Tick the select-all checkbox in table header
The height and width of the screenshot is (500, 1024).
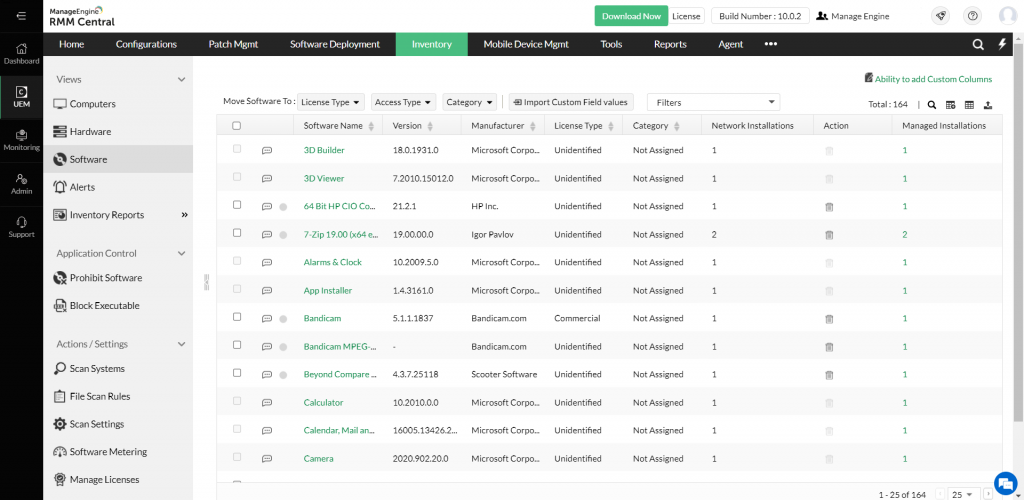coord(237,126)
